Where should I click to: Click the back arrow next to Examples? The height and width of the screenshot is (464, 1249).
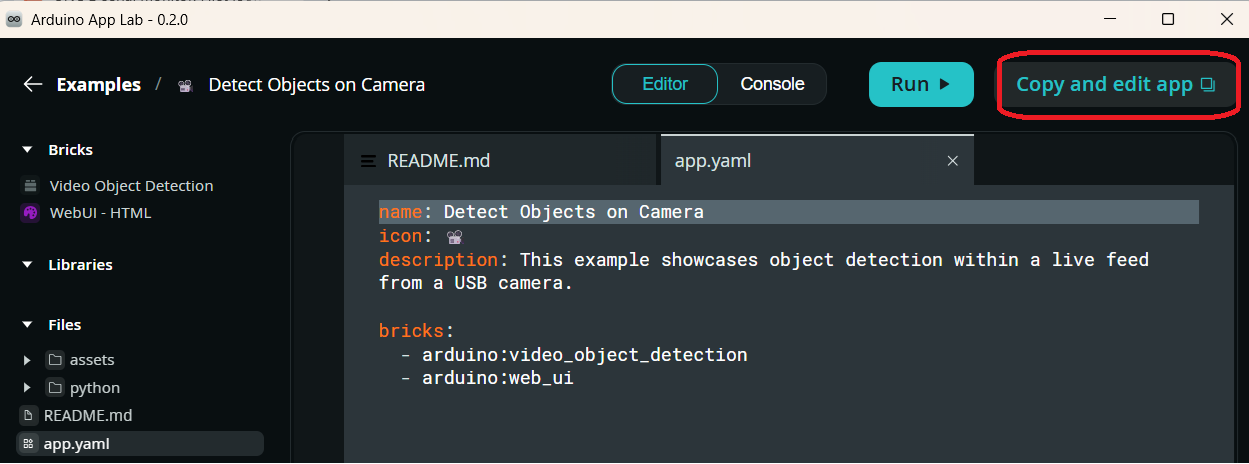pyautogui.click(x=33, y=85)
